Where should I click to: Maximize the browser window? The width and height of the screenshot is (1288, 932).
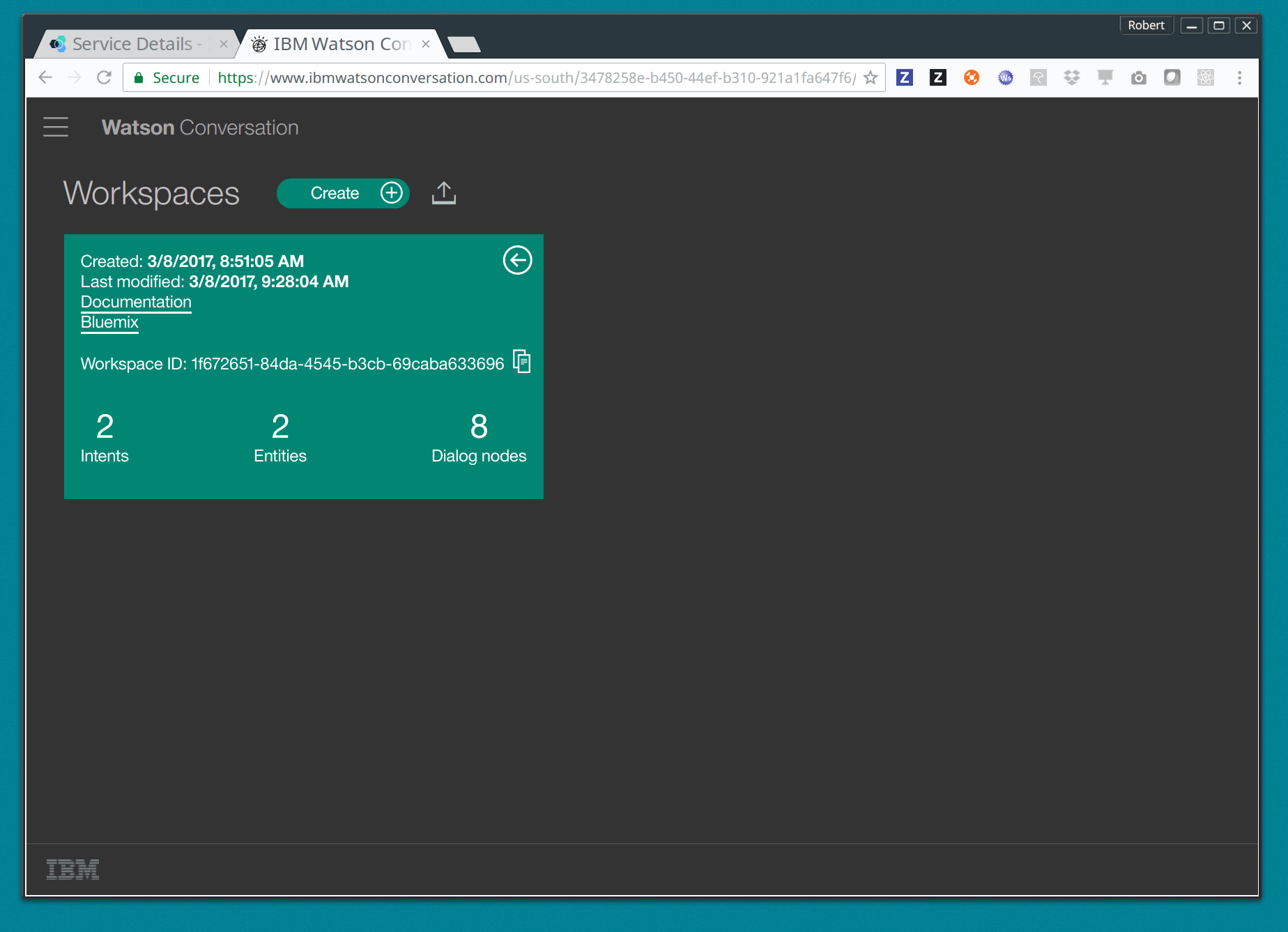click(1219, 25)
